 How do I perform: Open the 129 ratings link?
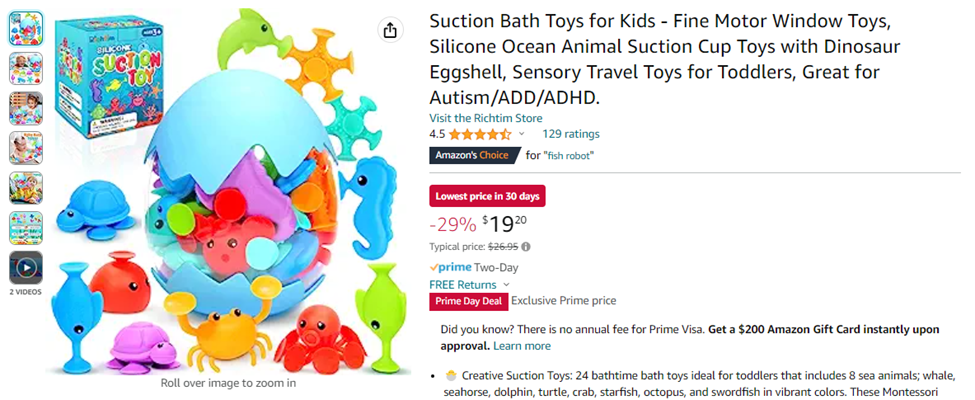571,134
